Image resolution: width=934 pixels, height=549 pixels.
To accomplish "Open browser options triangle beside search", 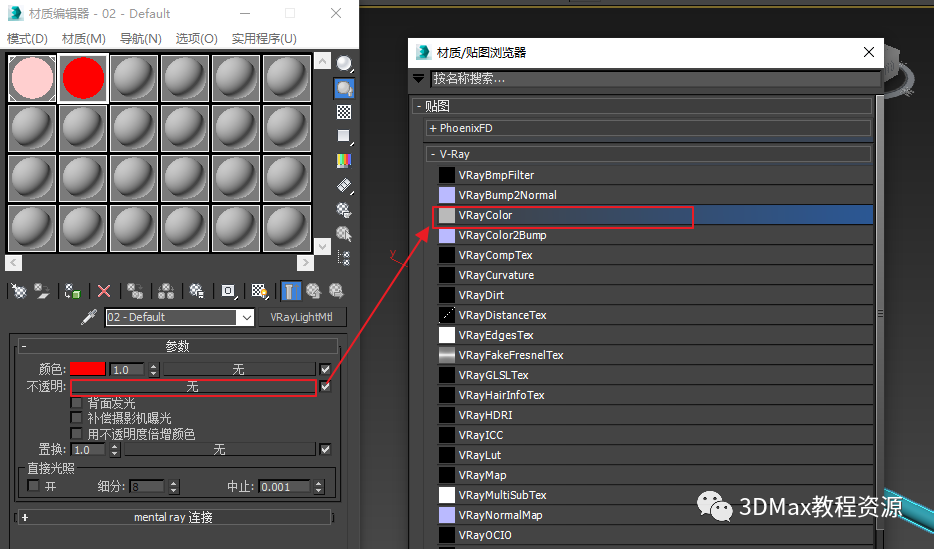I will (419, 78).
